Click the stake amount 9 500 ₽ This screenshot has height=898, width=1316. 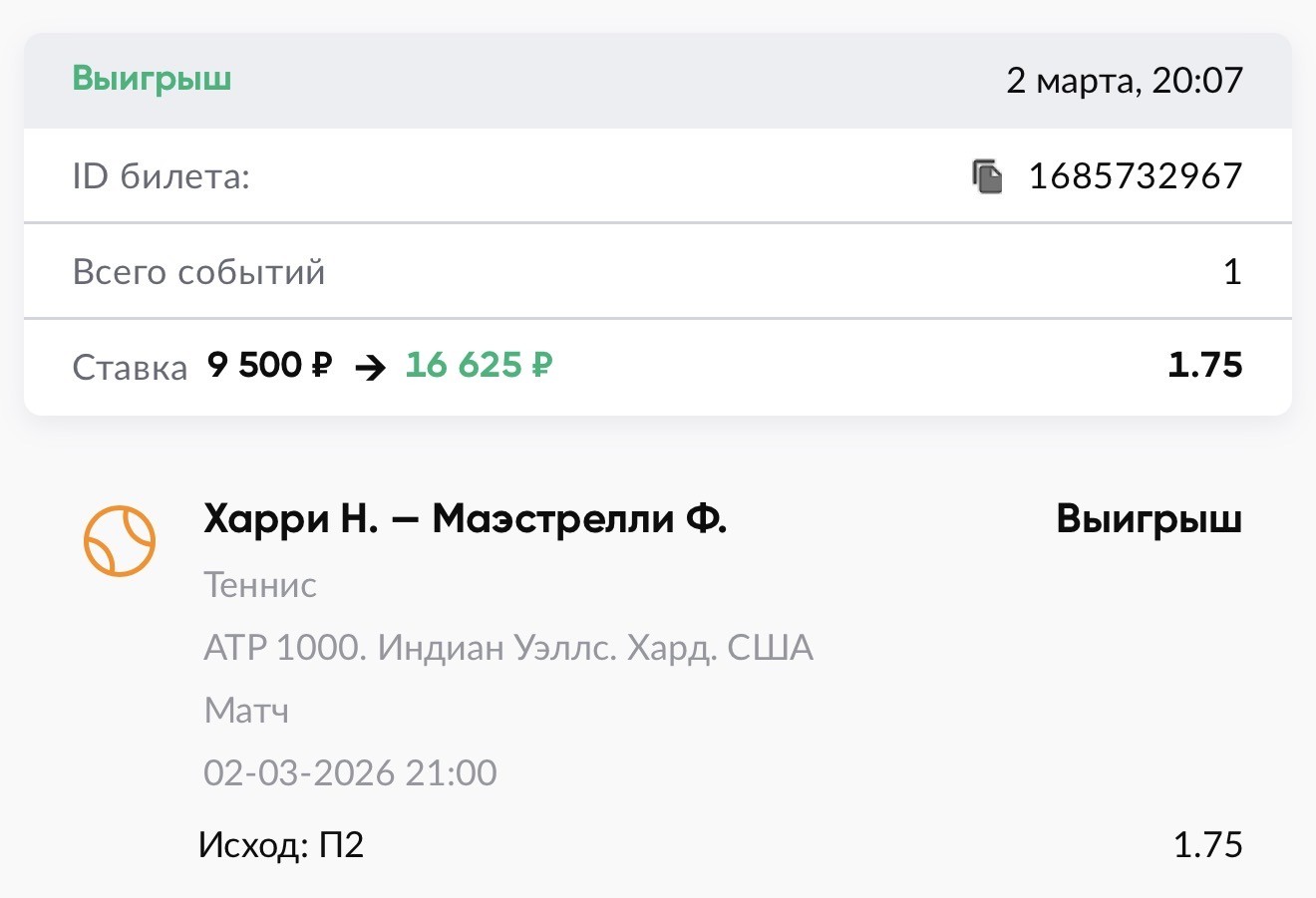pyautogui.click(x=269, y=366)
